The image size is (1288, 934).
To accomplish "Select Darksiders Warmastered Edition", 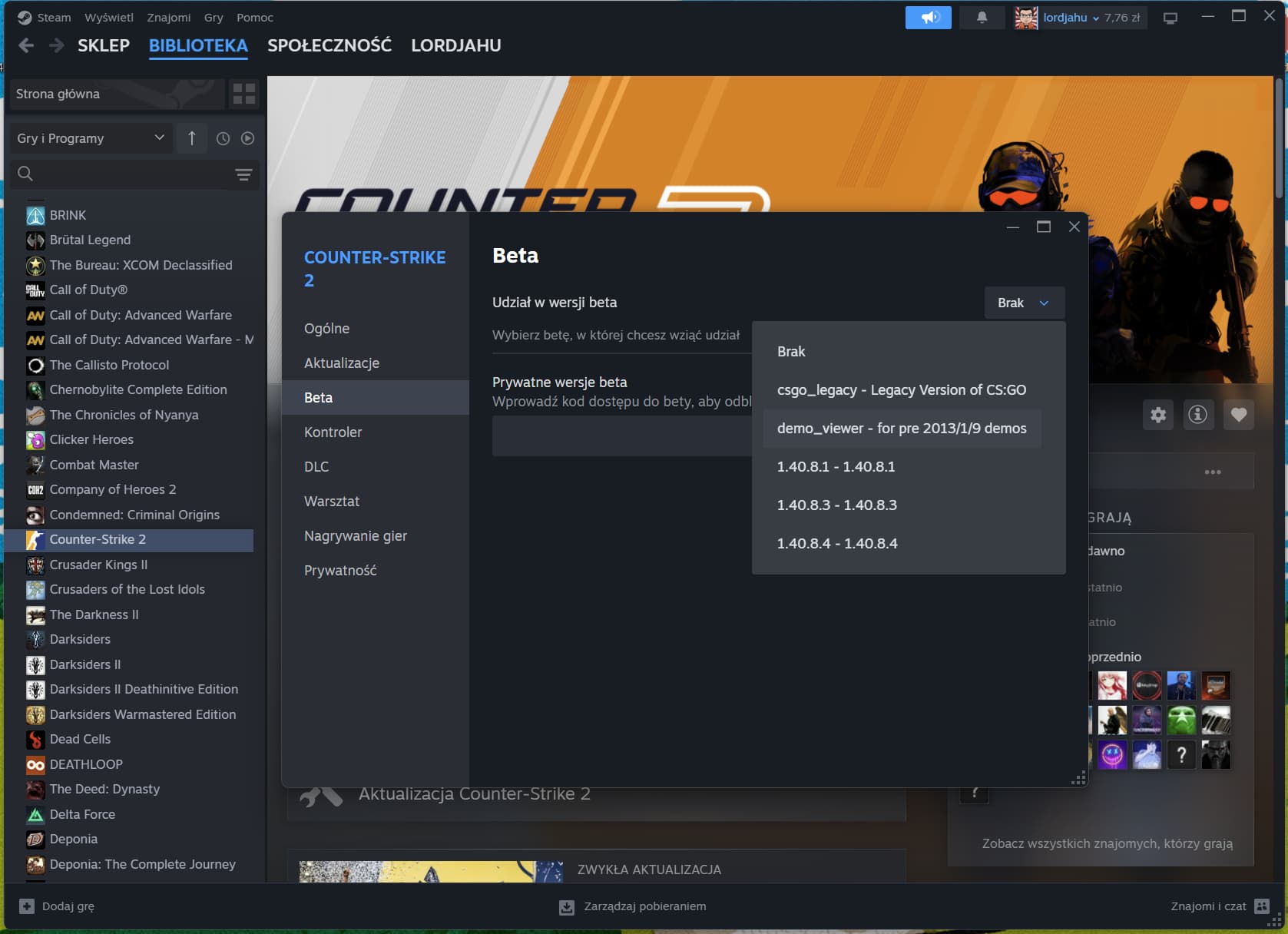I will tap(143, 714).
